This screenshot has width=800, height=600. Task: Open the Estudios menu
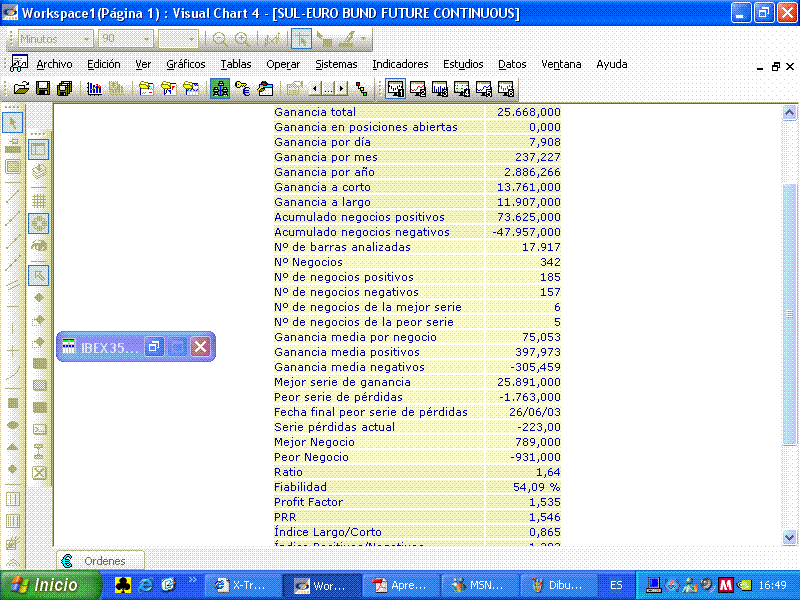(463, 64)
